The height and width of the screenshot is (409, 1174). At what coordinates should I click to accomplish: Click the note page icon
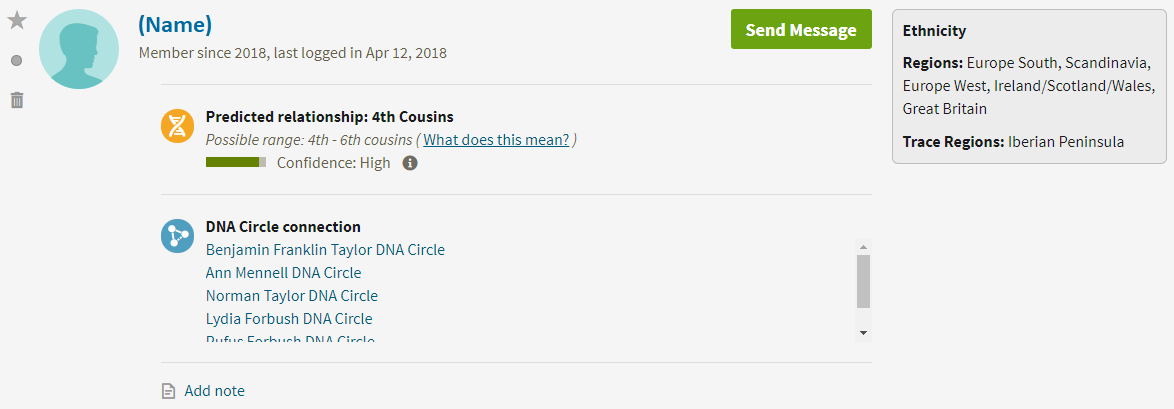point(169,391)
